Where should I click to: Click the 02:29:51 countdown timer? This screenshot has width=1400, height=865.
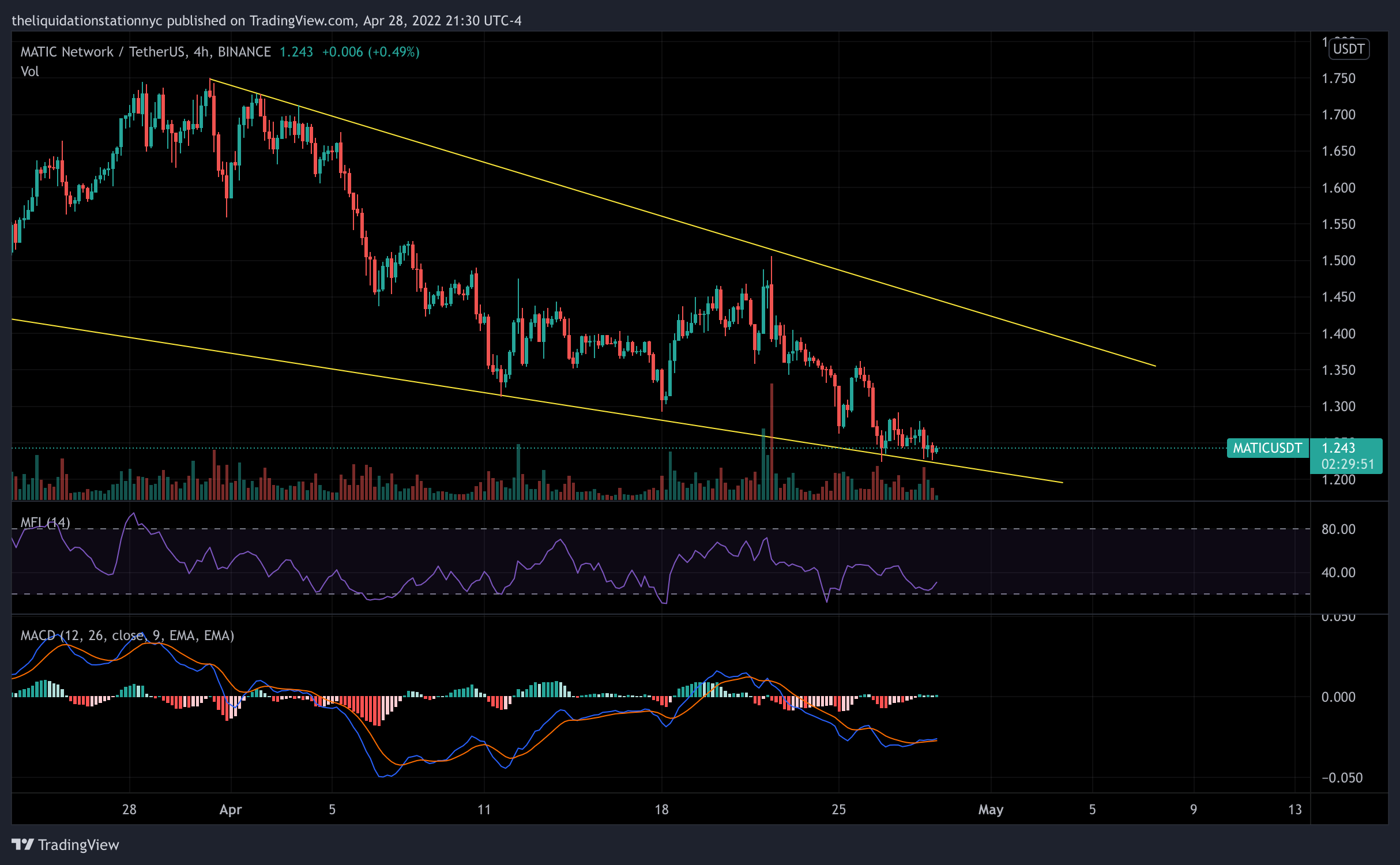(x=1348, y=464)
